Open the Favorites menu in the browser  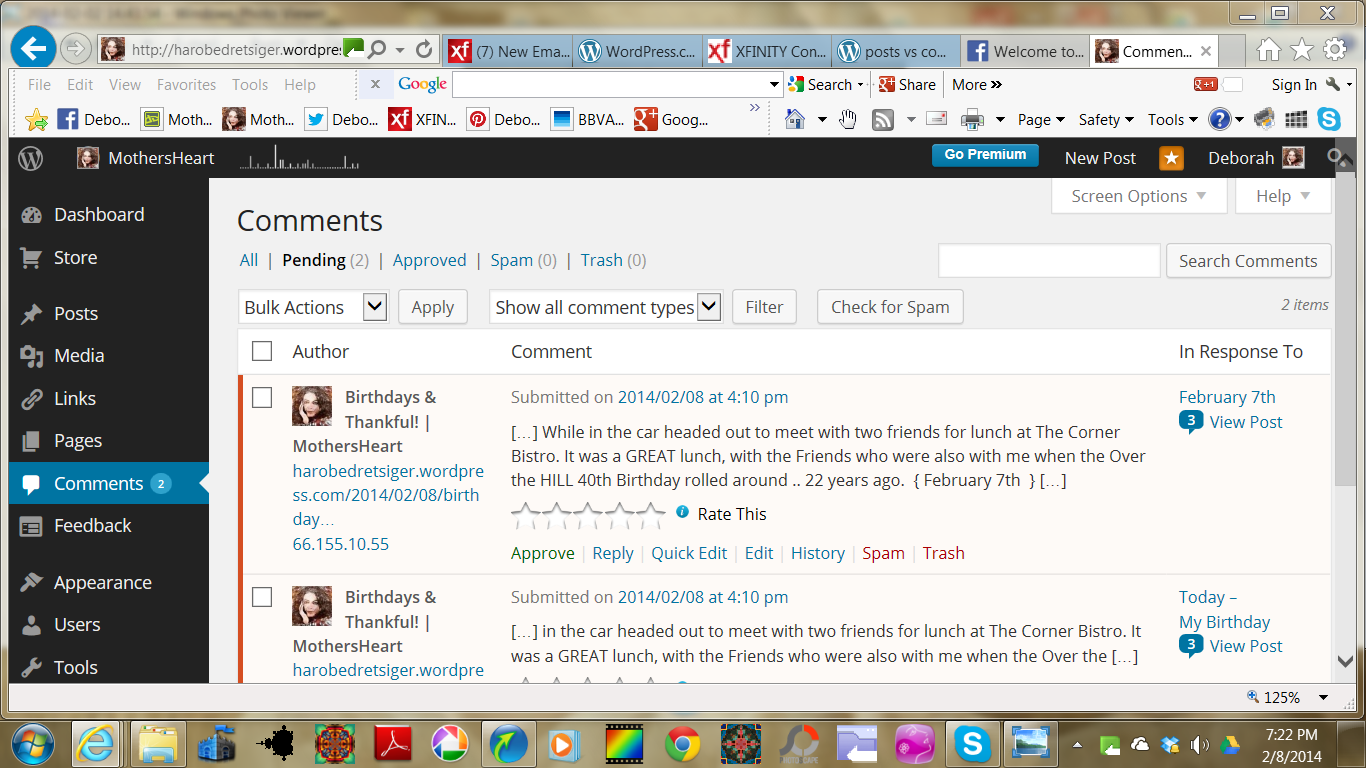[x=186, y=85]
